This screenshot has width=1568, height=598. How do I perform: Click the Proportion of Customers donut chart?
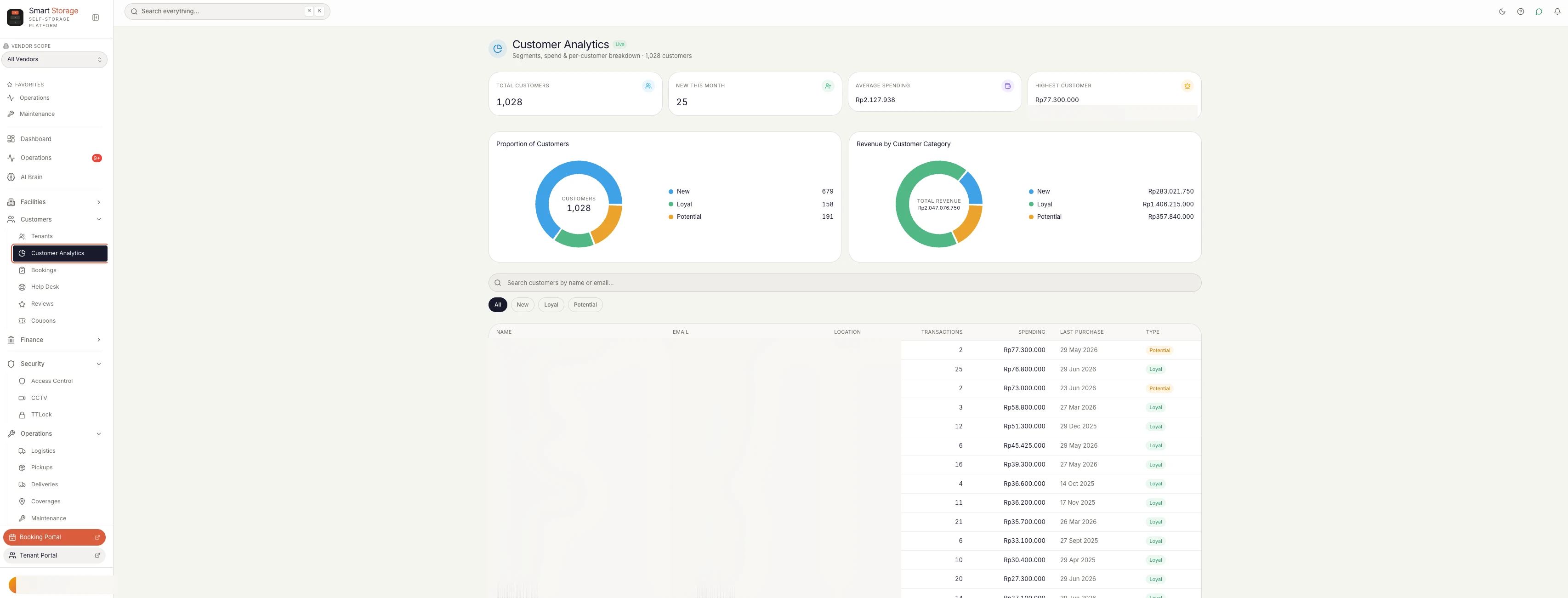(578, 204)
